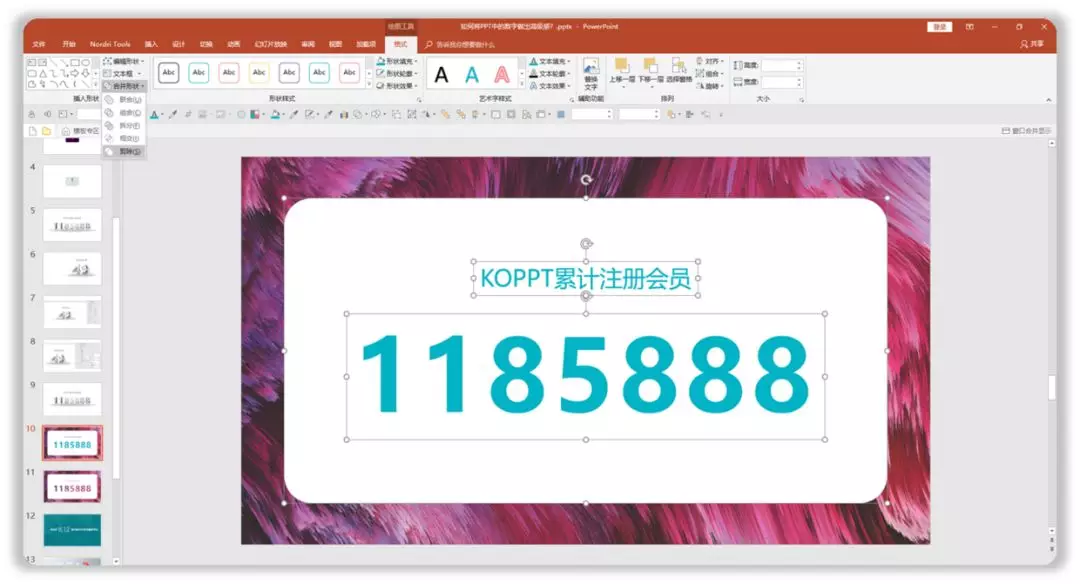Image resolution: width=1080 pixels, height=584 pixels.
Task: Select the 1185888 number text box
Action: click(x=585, y=376)
